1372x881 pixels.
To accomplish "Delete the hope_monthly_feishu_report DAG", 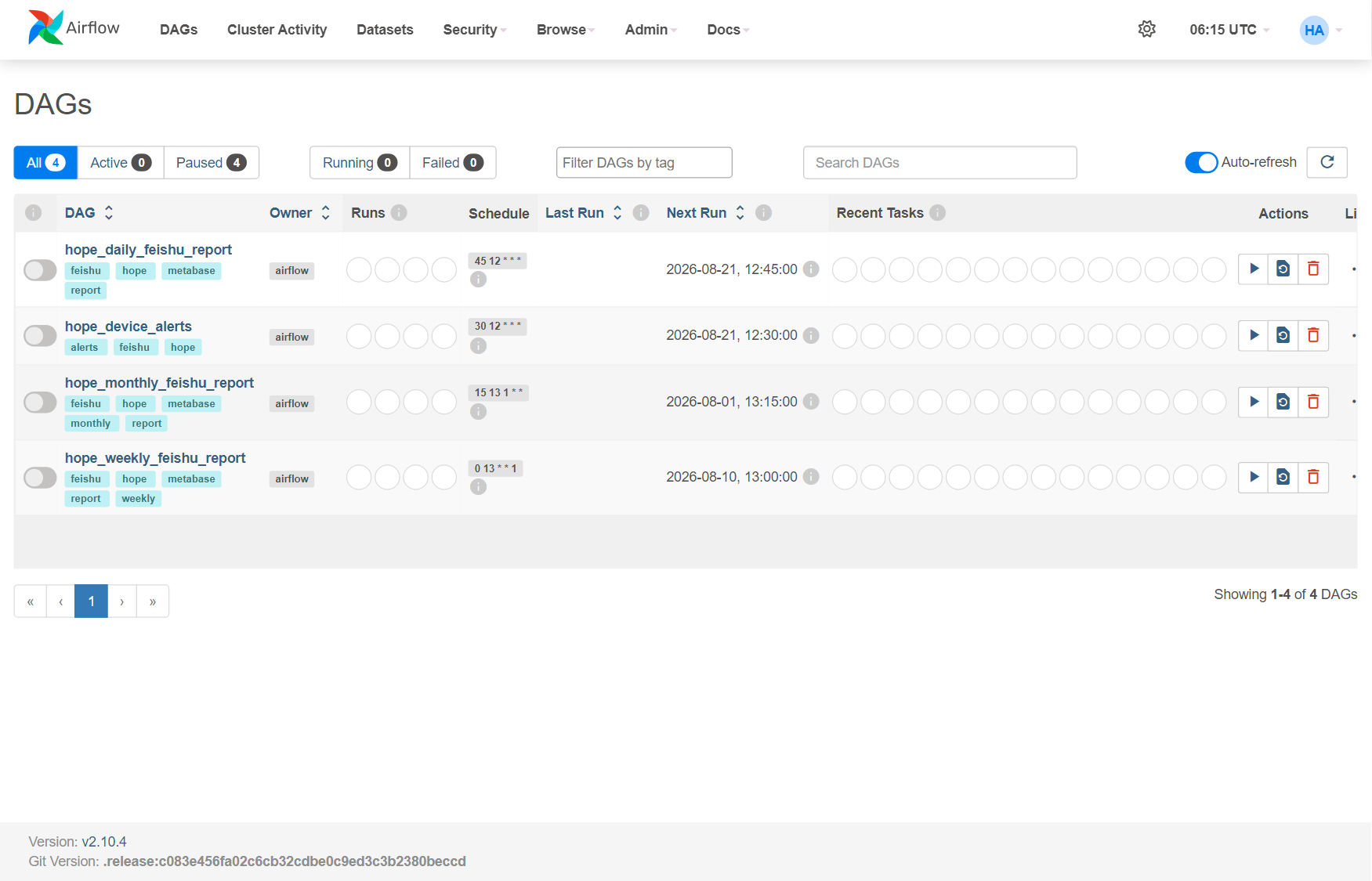I will tap(1313, 403).
